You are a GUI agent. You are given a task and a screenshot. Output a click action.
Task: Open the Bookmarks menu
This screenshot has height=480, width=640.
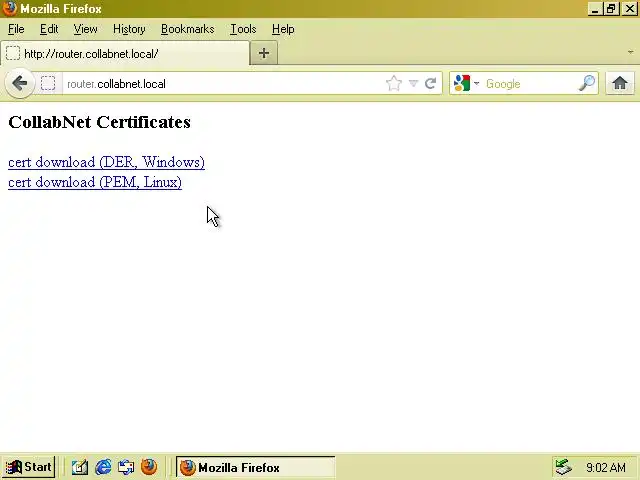point(187,29)
